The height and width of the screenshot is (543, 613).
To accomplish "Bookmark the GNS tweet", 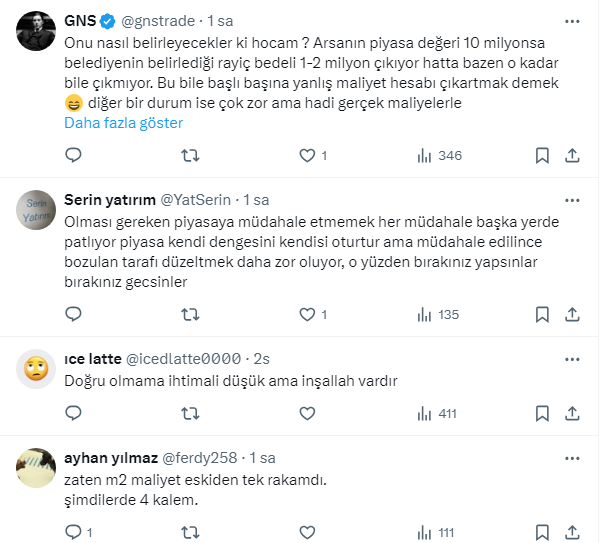I will [x=542, y=155].
